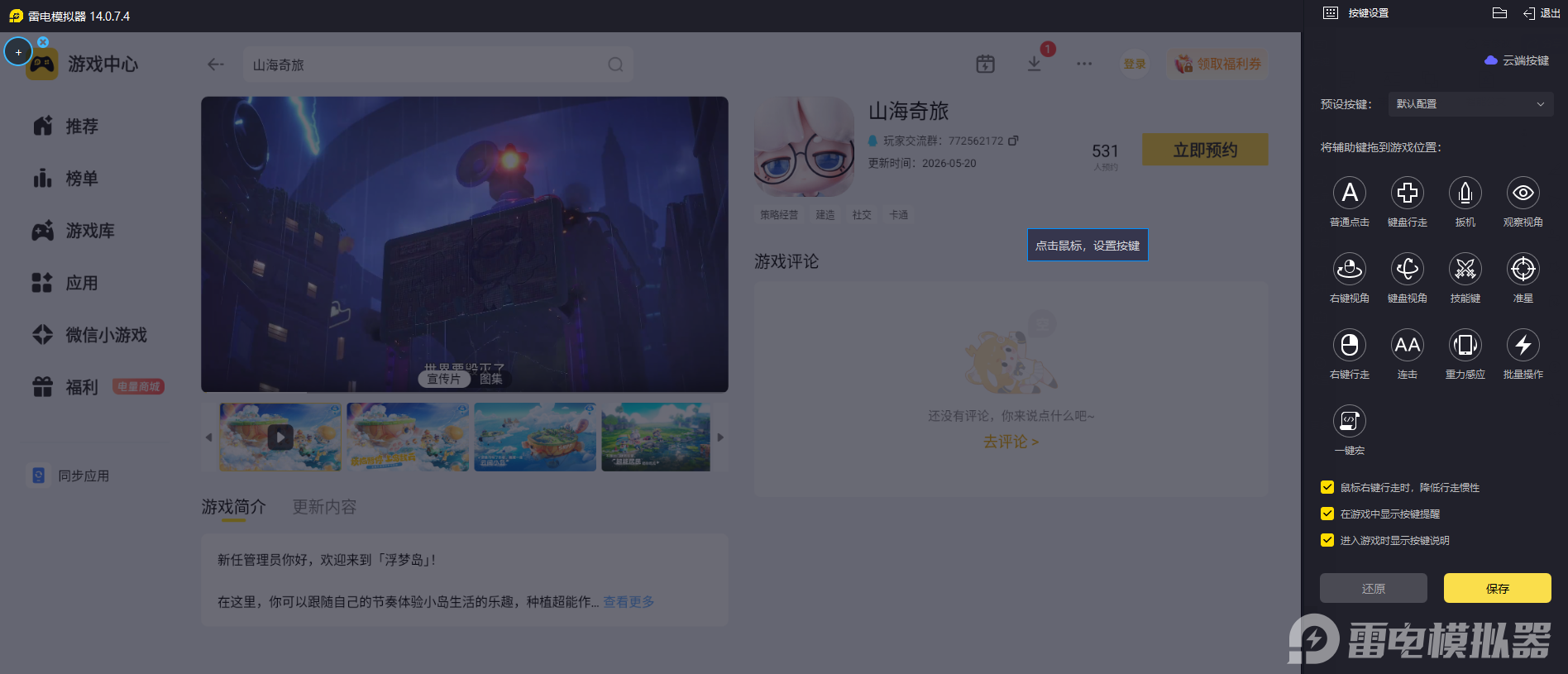The width and height of the screenshot is (1568, 674).
Task: Select the 观察视角 eye icon
Action: point(1523,193)
